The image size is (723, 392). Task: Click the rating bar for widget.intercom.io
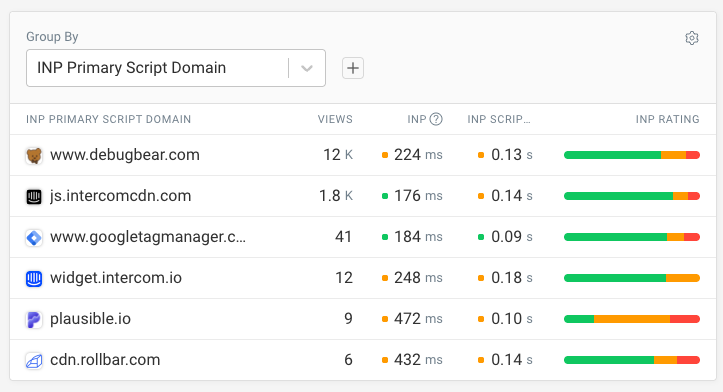(x=632, y=278)
